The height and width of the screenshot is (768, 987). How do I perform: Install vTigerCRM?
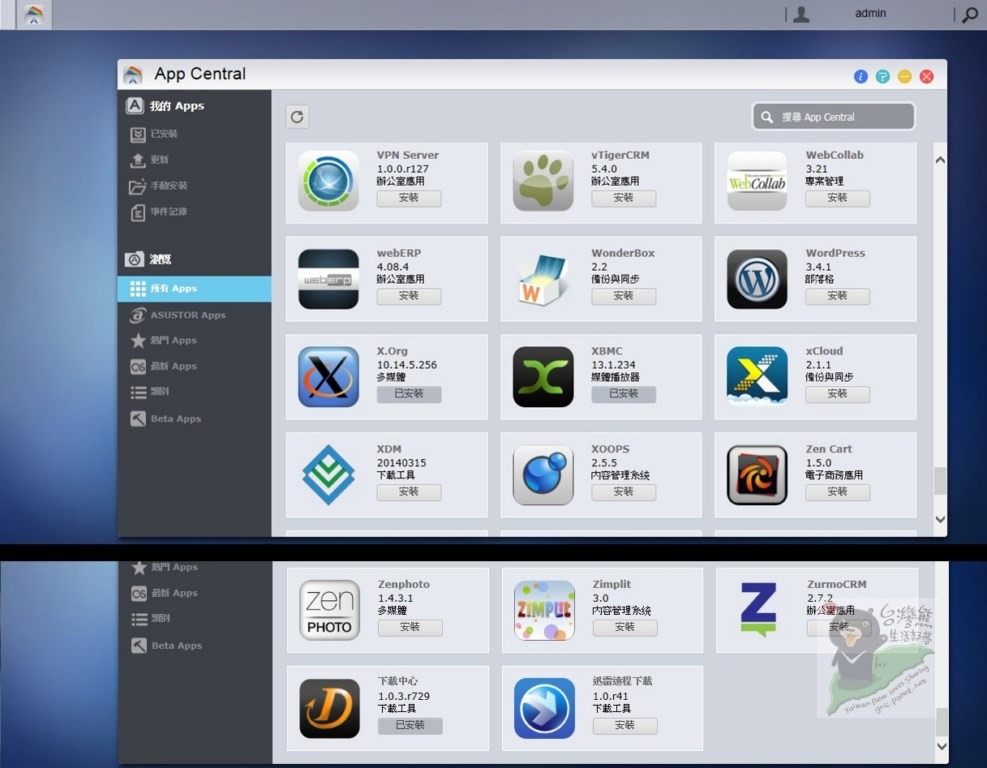click(624, 198)
